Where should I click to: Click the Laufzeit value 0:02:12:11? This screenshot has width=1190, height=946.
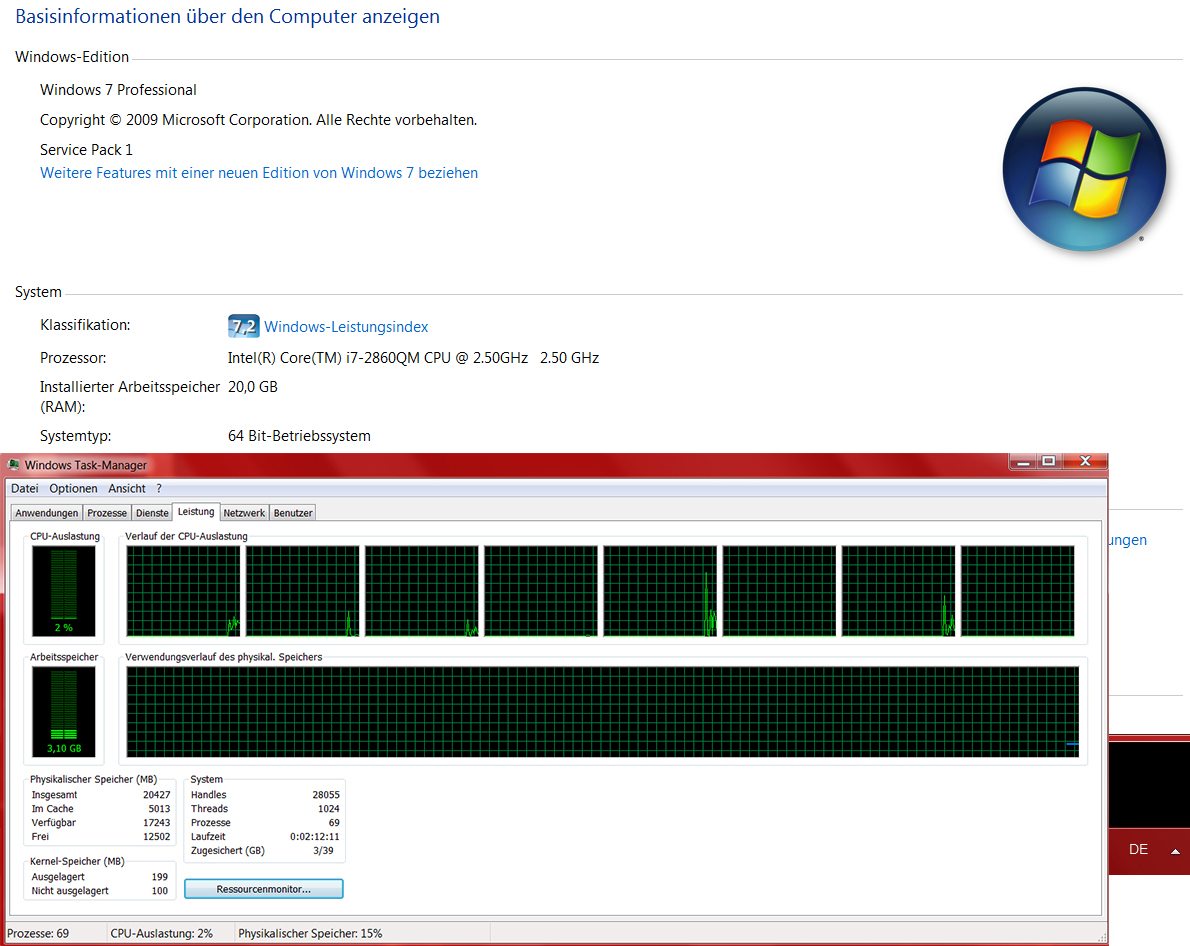click(315, 837)
